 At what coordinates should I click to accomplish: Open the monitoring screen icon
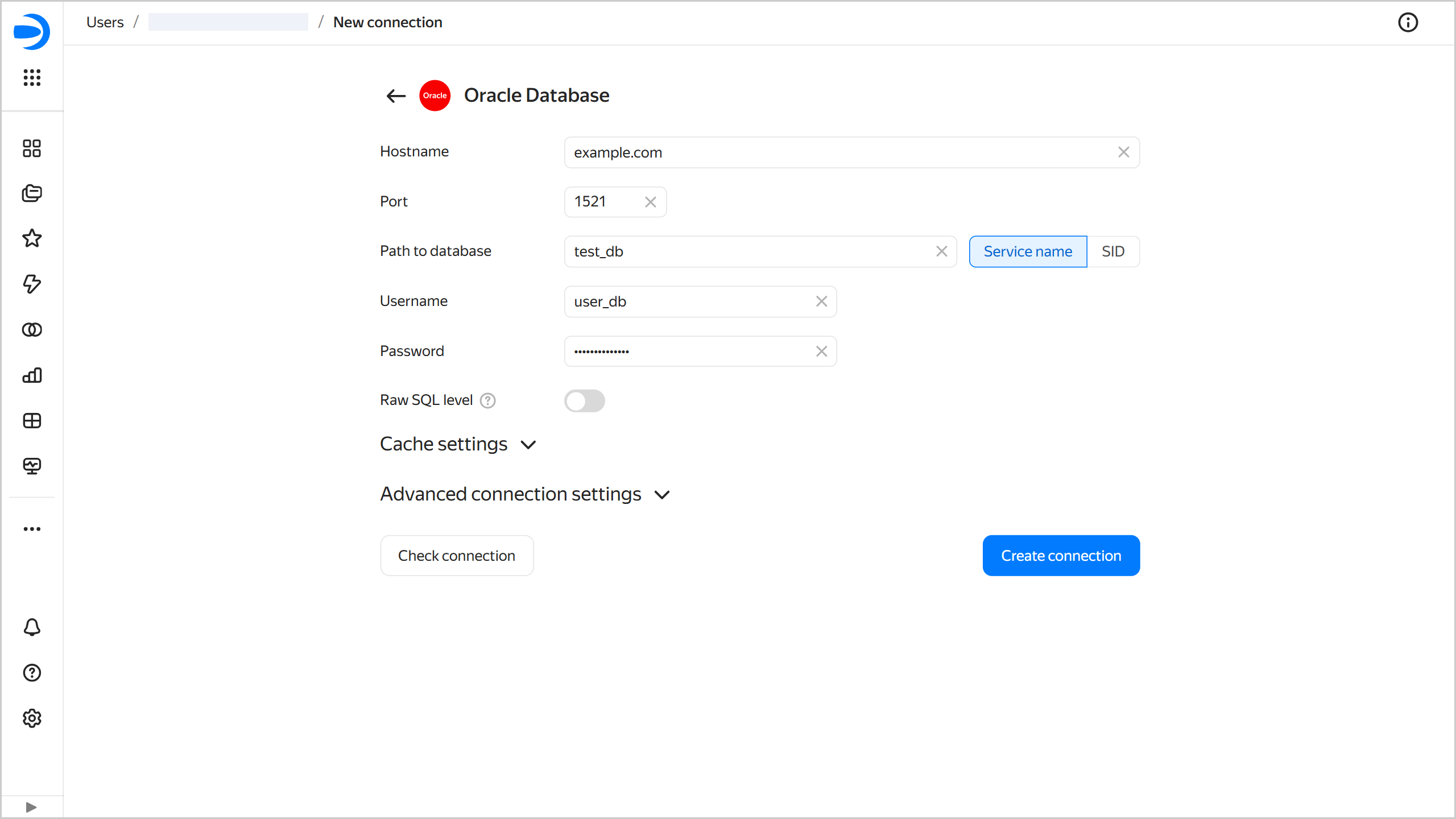pyautogui.click(x=32, y=466)
